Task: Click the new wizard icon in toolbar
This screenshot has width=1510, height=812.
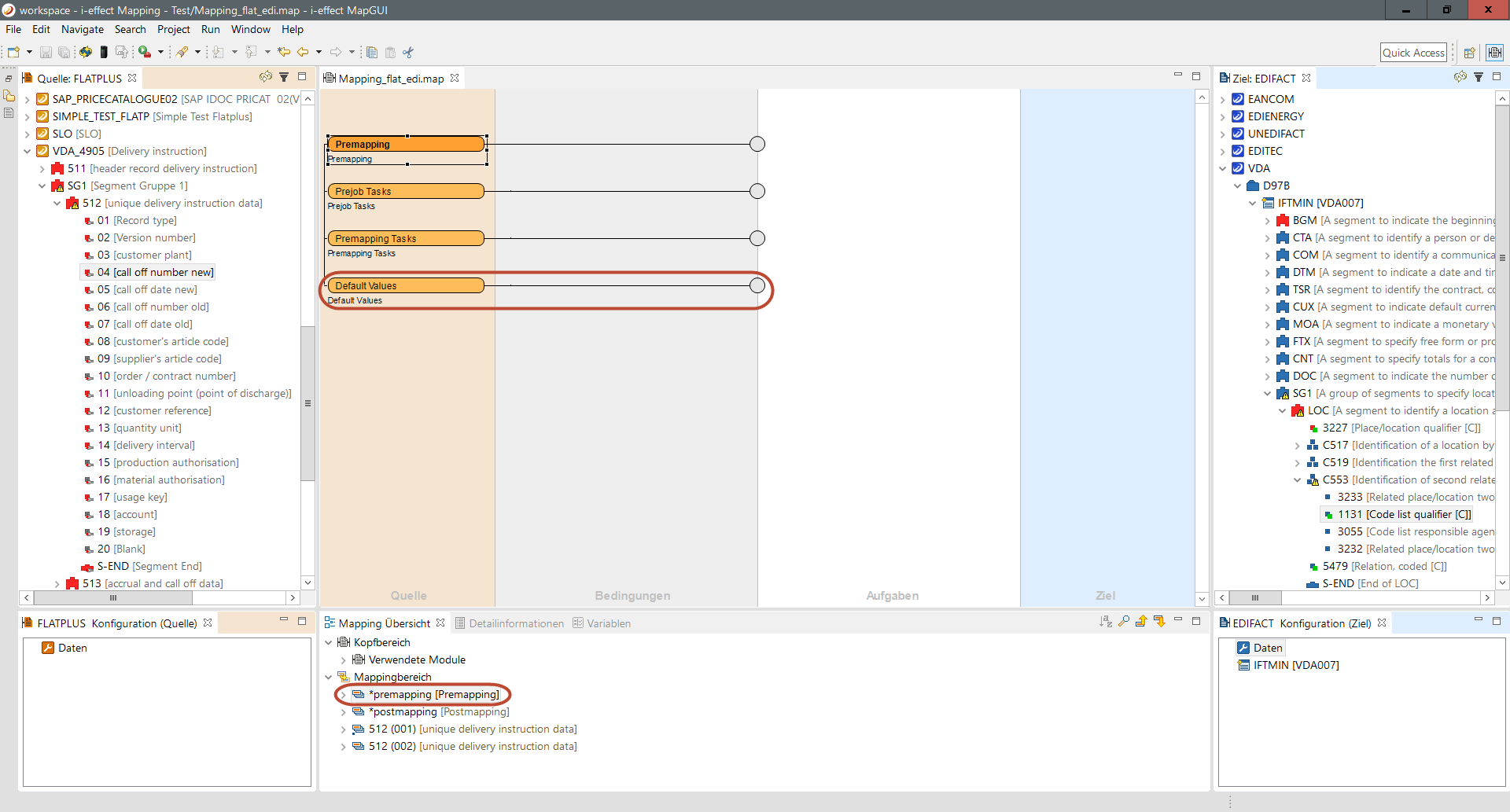Action: click(x=13, y=53)
